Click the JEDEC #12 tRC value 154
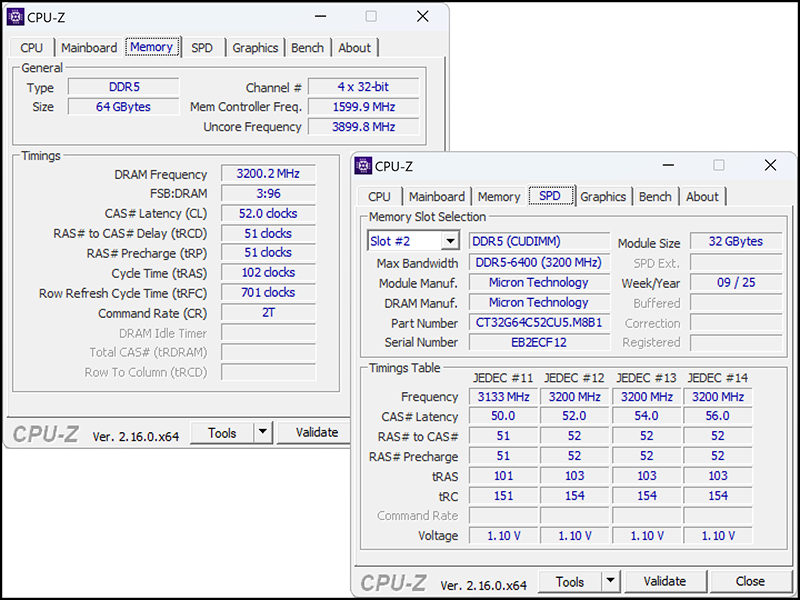The width and height of the screenshot is (800, 600). [575, 496]
